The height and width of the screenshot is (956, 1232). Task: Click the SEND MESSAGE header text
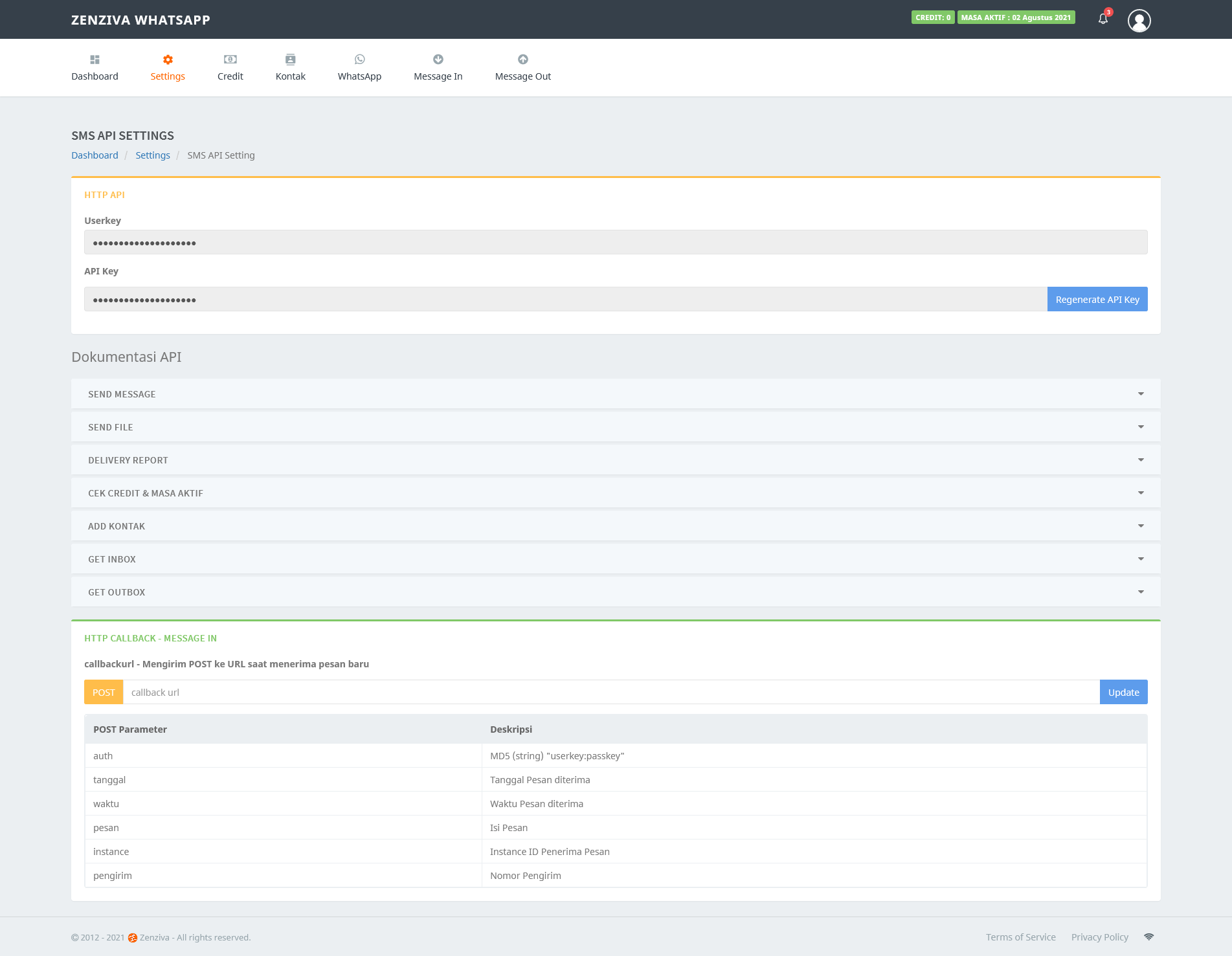(122, 394)
